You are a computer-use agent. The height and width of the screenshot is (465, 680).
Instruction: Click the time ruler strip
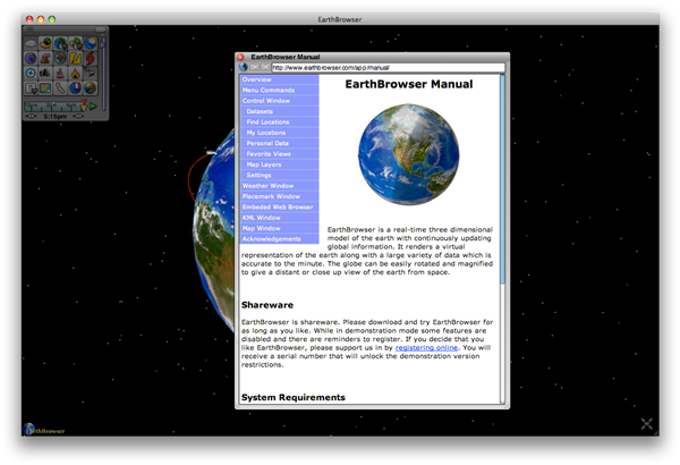pyautogui.click(x=52, y=106)
